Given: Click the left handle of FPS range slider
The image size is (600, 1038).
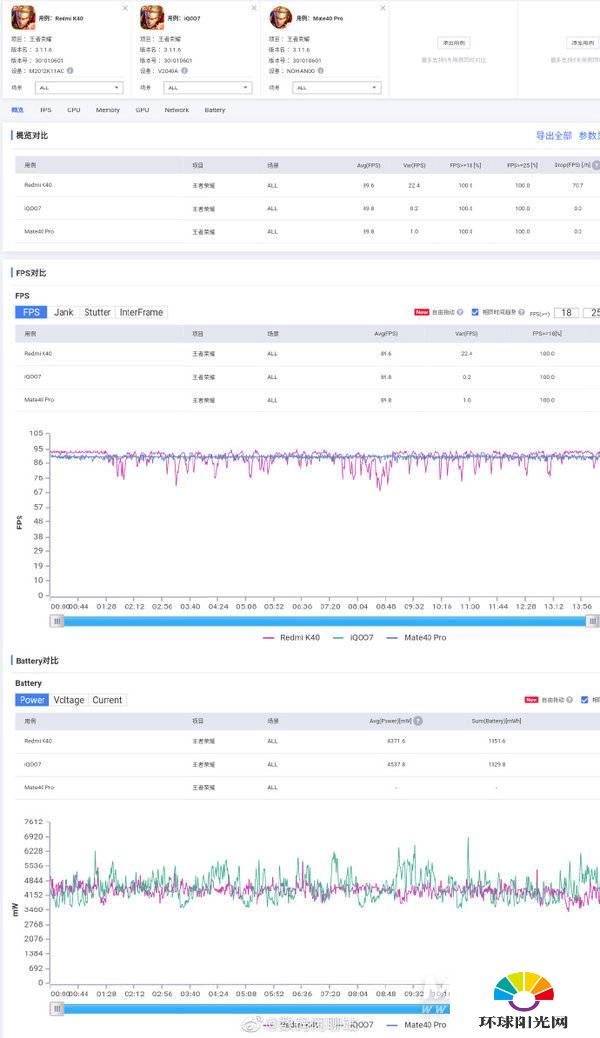Looking at the screenshot, I should tap(58, 621).
